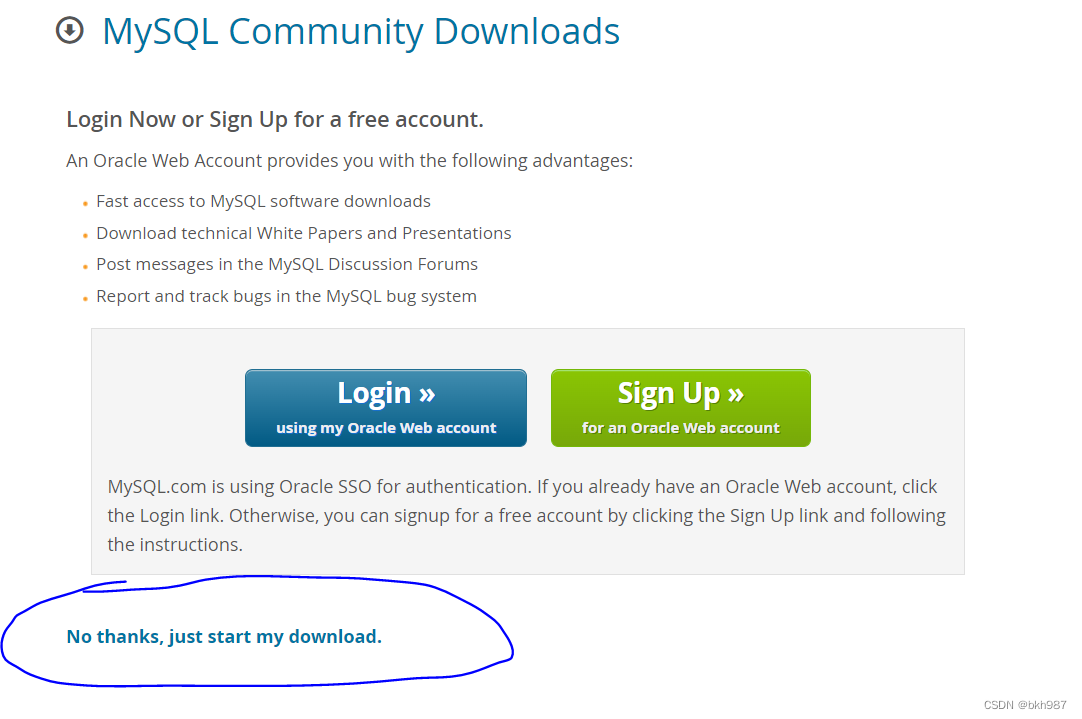Click the 'Login Now or Sign Up' heading
This screenshot has width=1082, height=719.
click(275, 119)
